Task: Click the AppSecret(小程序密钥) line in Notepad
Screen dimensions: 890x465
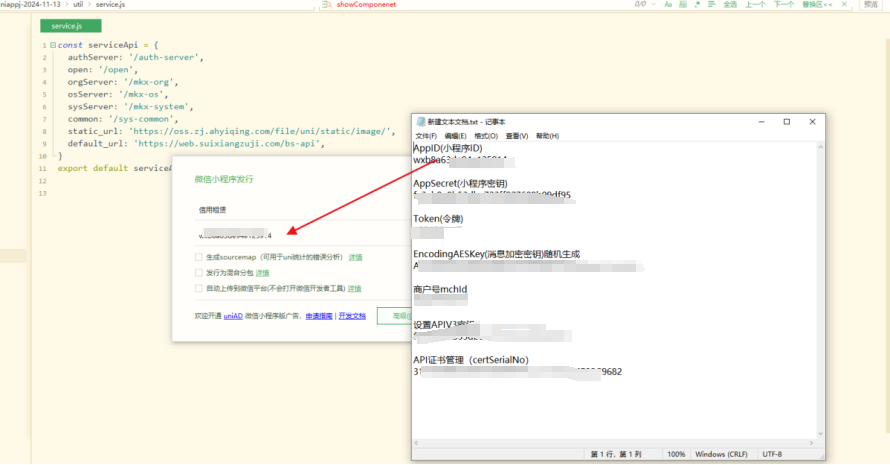Action: (460, 183)
